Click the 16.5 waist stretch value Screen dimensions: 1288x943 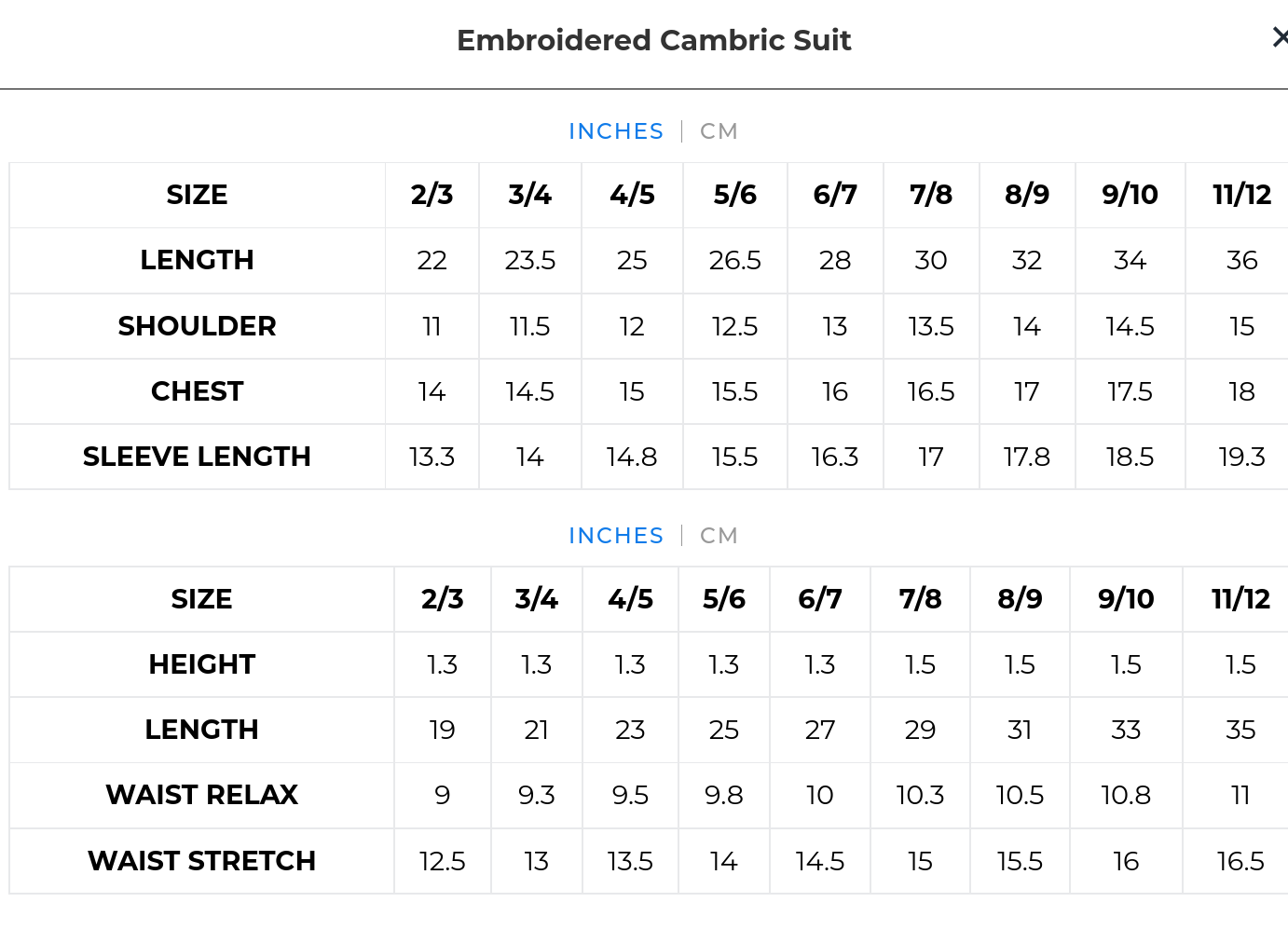[1240, 861]
